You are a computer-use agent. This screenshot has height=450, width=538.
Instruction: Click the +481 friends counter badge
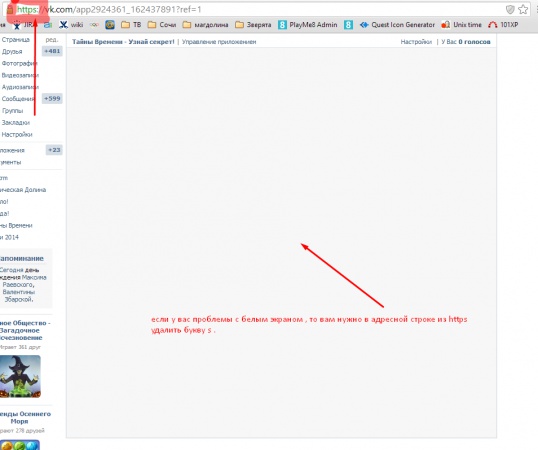pos(52,51)
